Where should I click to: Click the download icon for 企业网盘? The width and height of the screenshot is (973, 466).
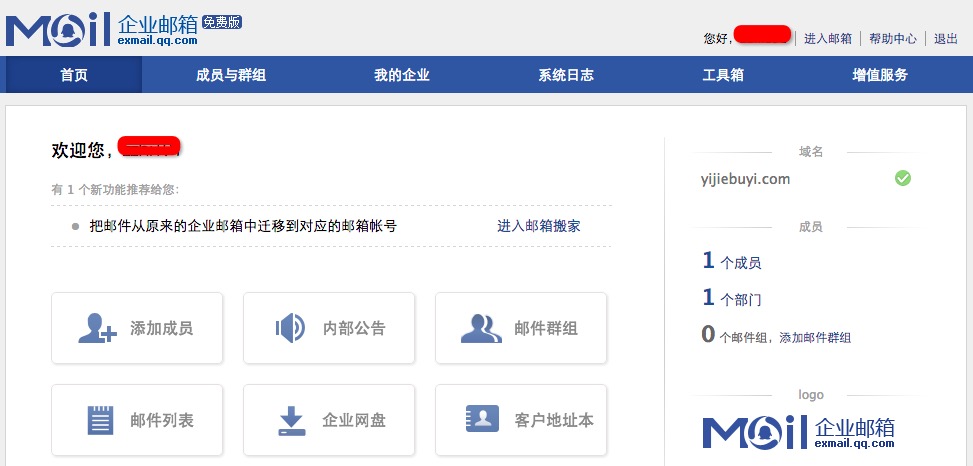291,421
